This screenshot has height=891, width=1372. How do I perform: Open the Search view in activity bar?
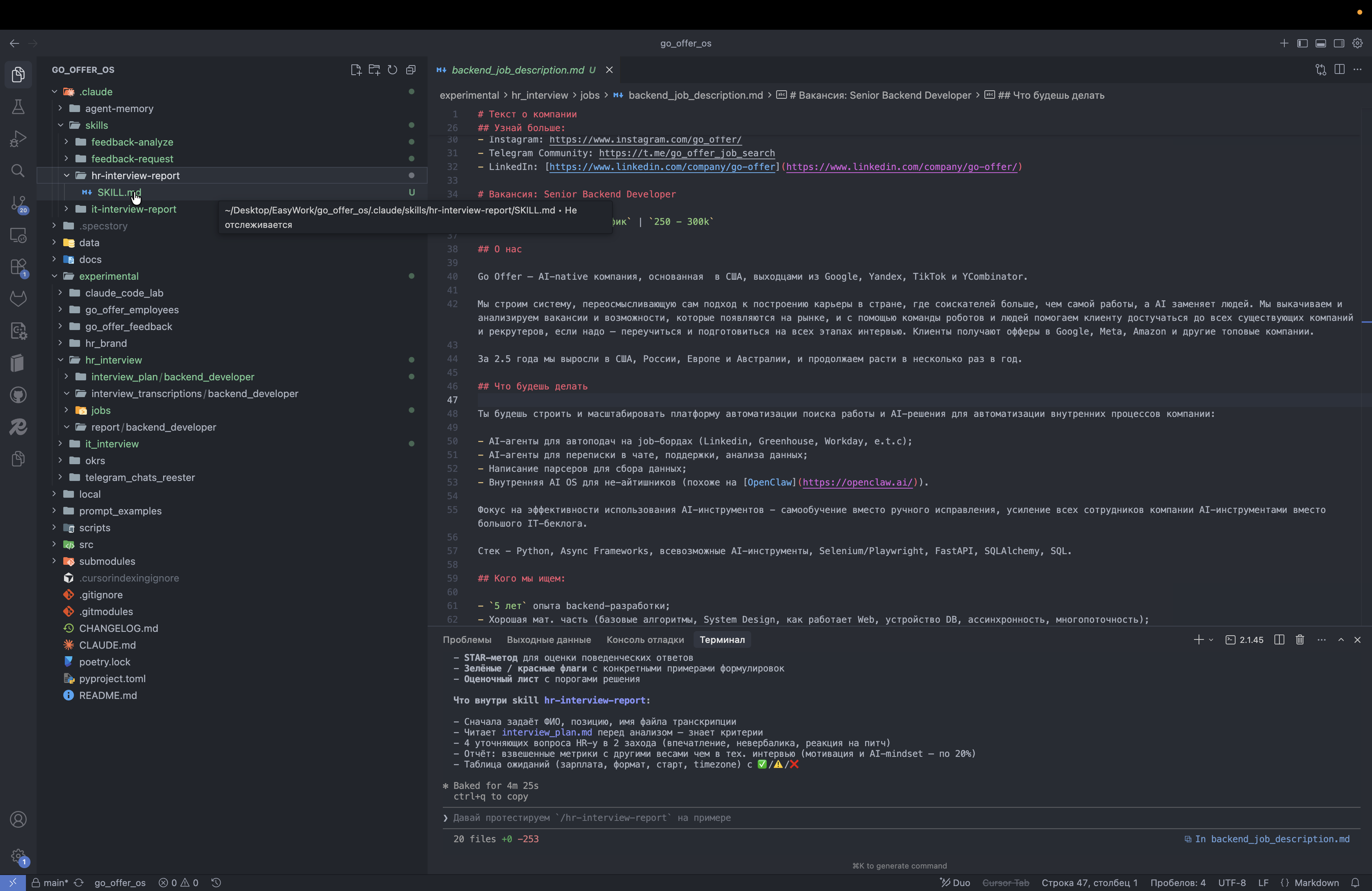[x=18, y=171]
